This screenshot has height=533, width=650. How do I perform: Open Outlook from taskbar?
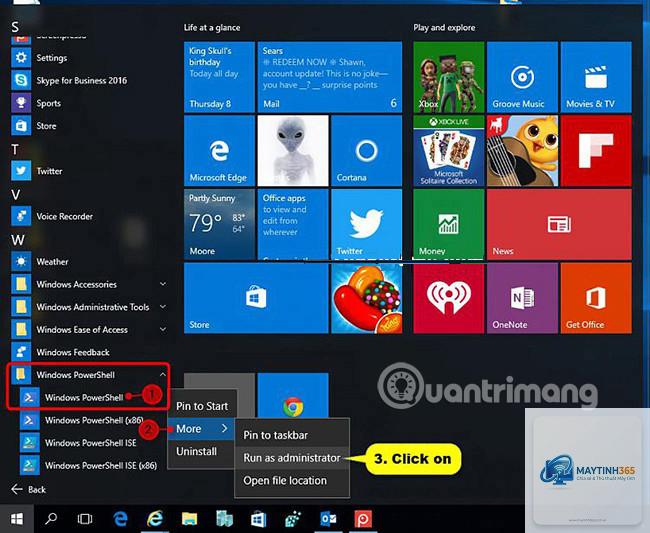coord(328,519)
